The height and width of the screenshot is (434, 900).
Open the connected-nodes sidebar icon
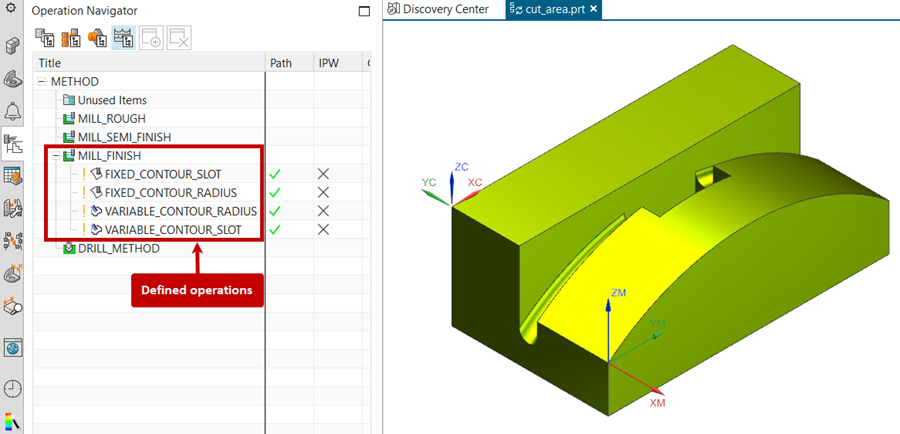click(x=12, y=241)
